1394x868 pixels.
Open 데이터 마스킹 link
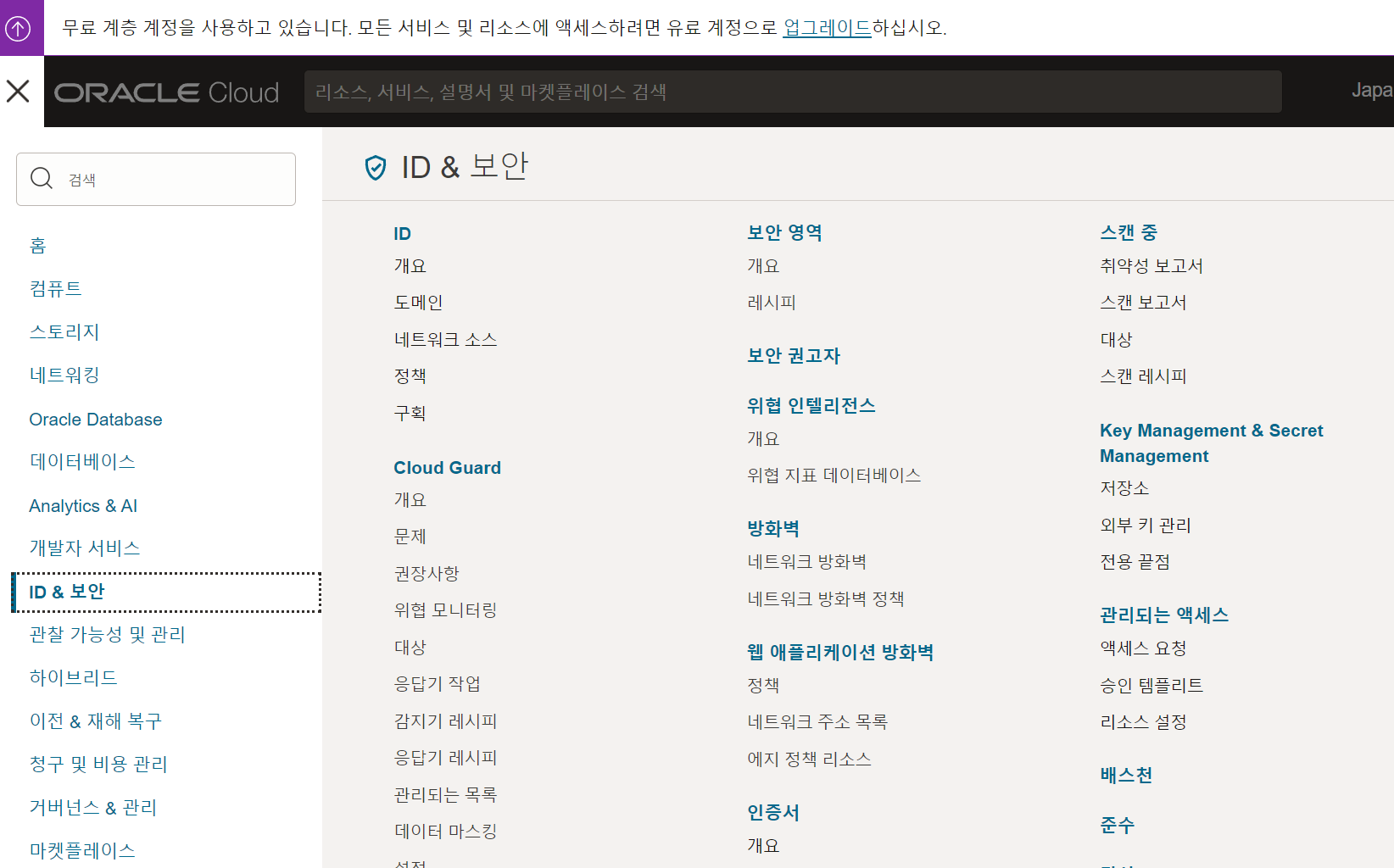coord(445,832)
